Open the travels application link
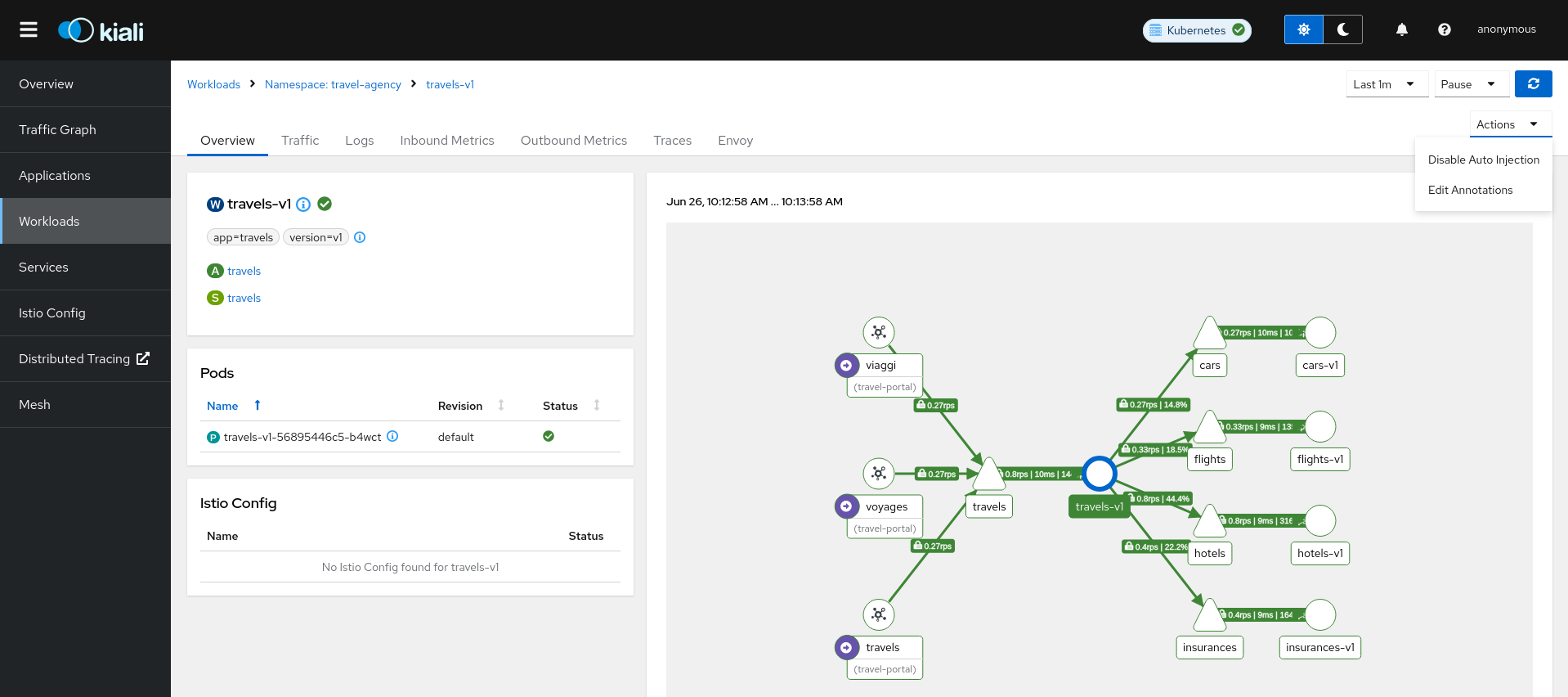This screenshot has width=1568, height=697. pos(244,271)
